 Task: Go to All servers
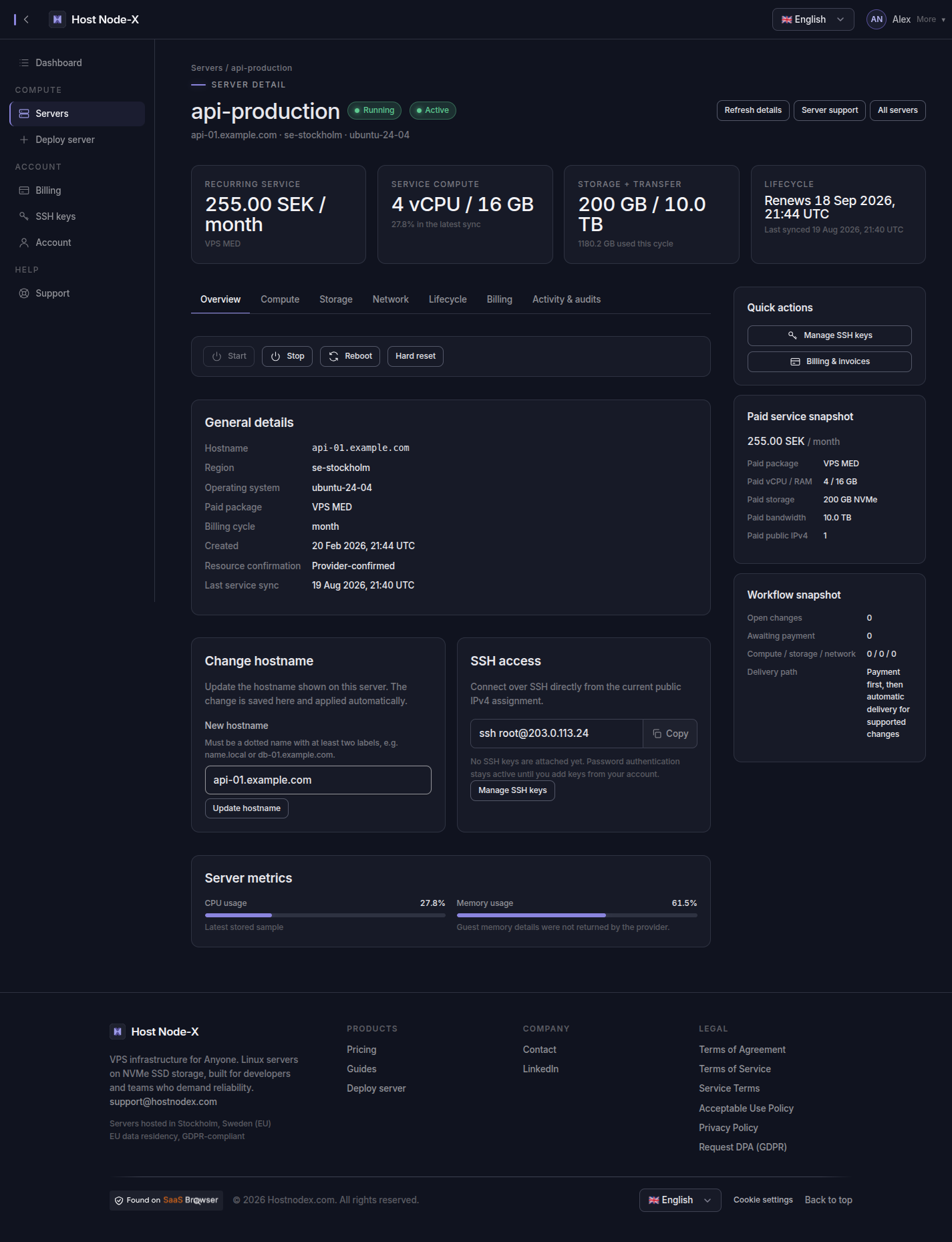tap(898, 110)
